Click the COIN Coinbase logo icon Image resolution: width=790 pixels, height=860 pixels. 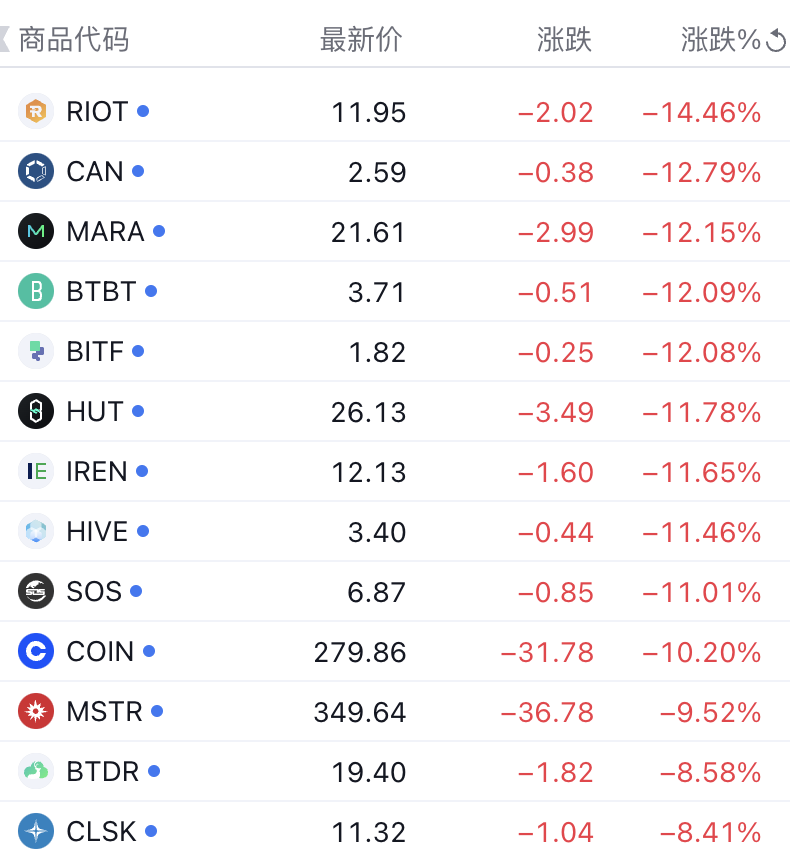pos(36,651)
